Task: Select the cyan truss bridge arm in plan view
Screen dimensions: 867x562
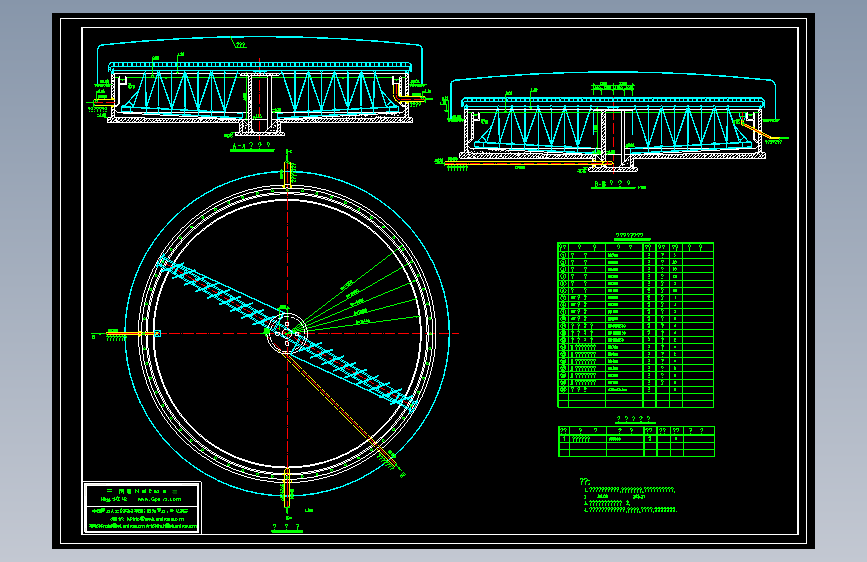Action: point(287,334)
